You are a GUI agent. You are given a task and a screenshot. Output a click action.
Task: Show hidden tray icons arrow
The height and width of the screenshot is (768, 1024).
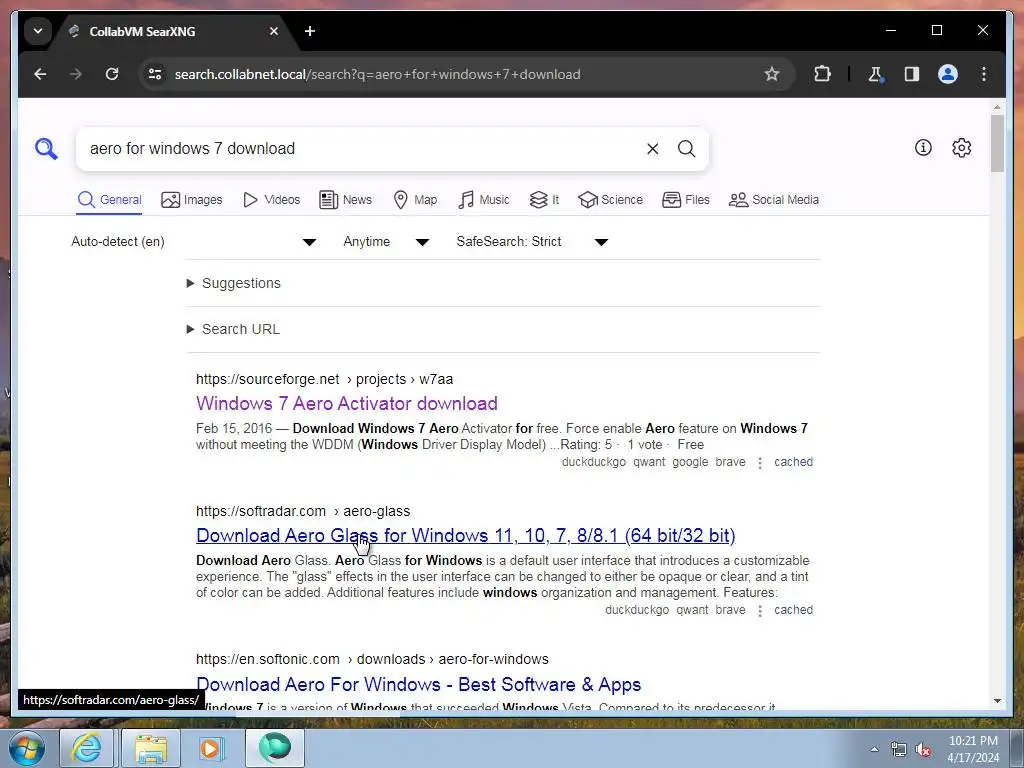(x=874, y=749)
